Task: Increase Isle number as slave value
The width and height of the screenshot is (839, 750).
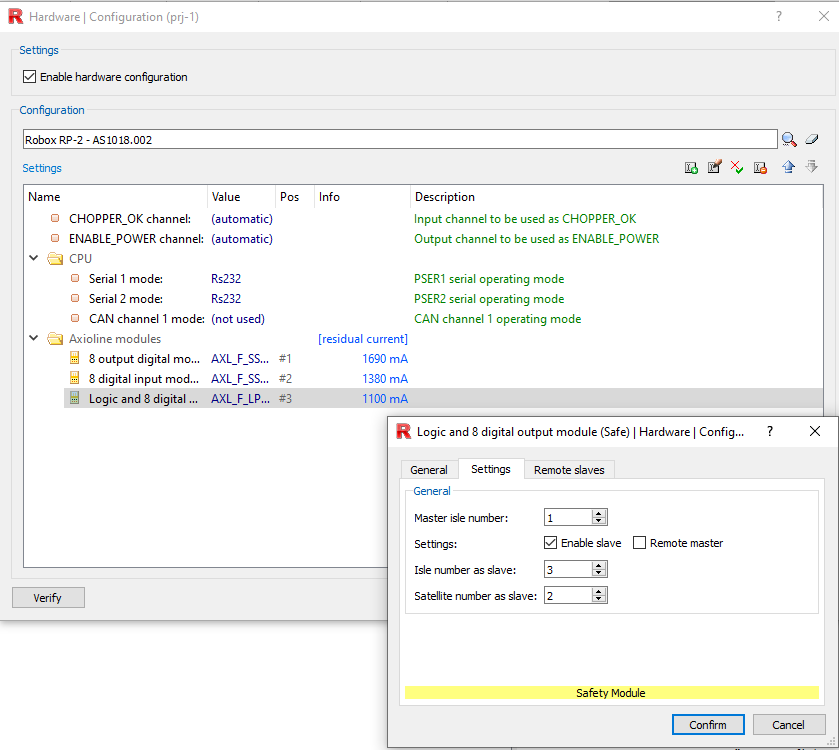Action: tap(599, 565)
